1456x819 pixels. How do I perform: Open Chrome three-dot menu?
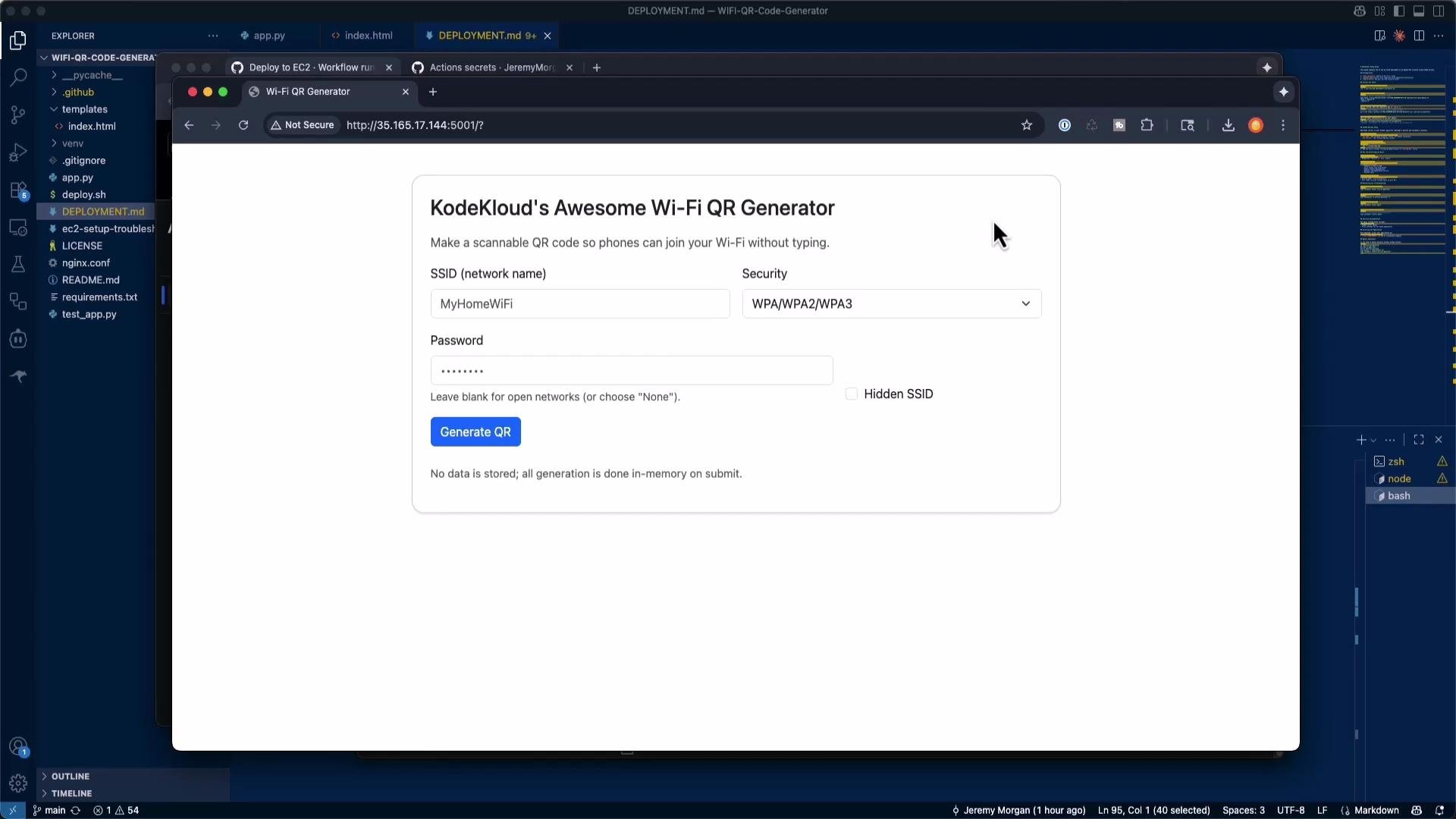pyautogui.click(x=1283, y=125)
